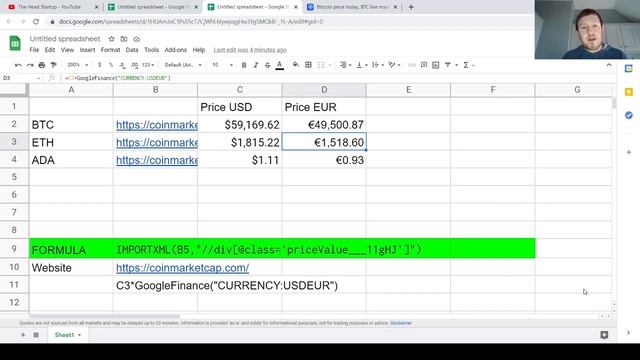Open the Disclaimer link
This screenshot has width=640, height=360.
[x=401, y=323]
